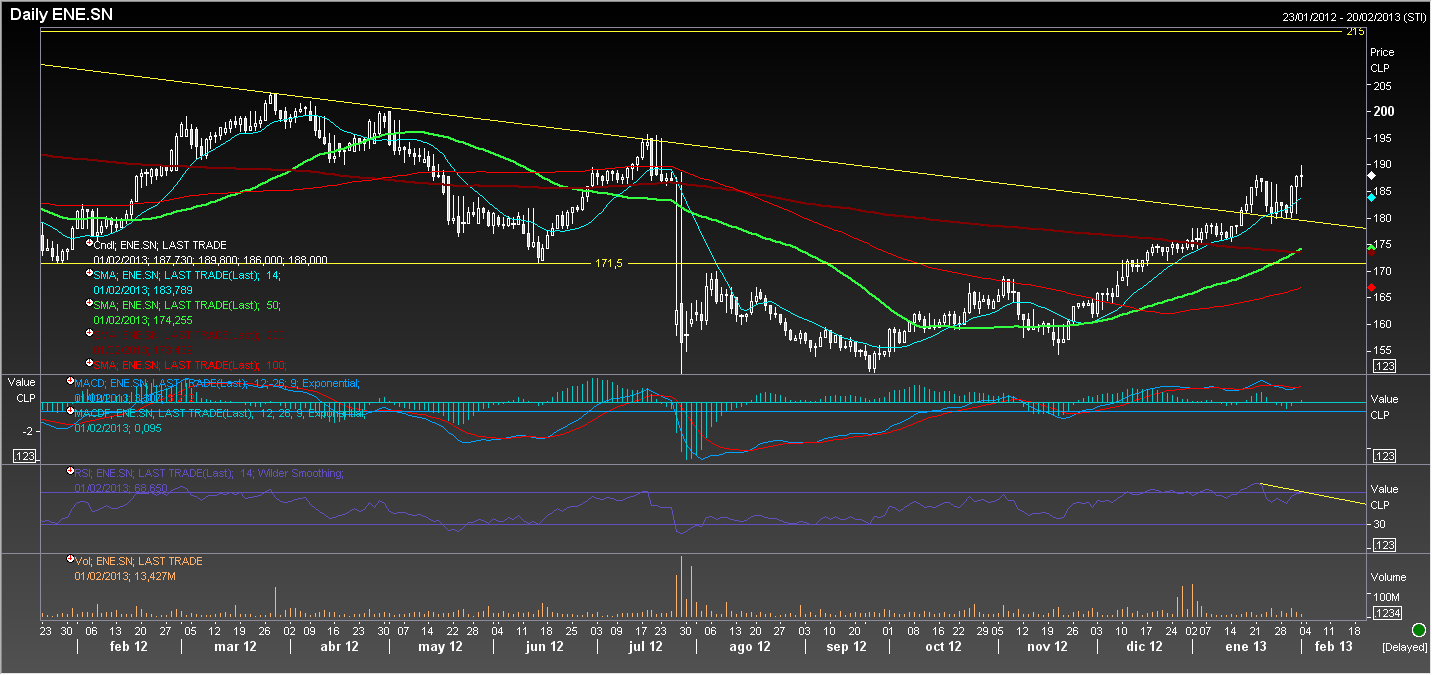Toggle the .123 scale box on RSI panel
This screenshot has height=675, width=1432.
(x=1384, y=545)
